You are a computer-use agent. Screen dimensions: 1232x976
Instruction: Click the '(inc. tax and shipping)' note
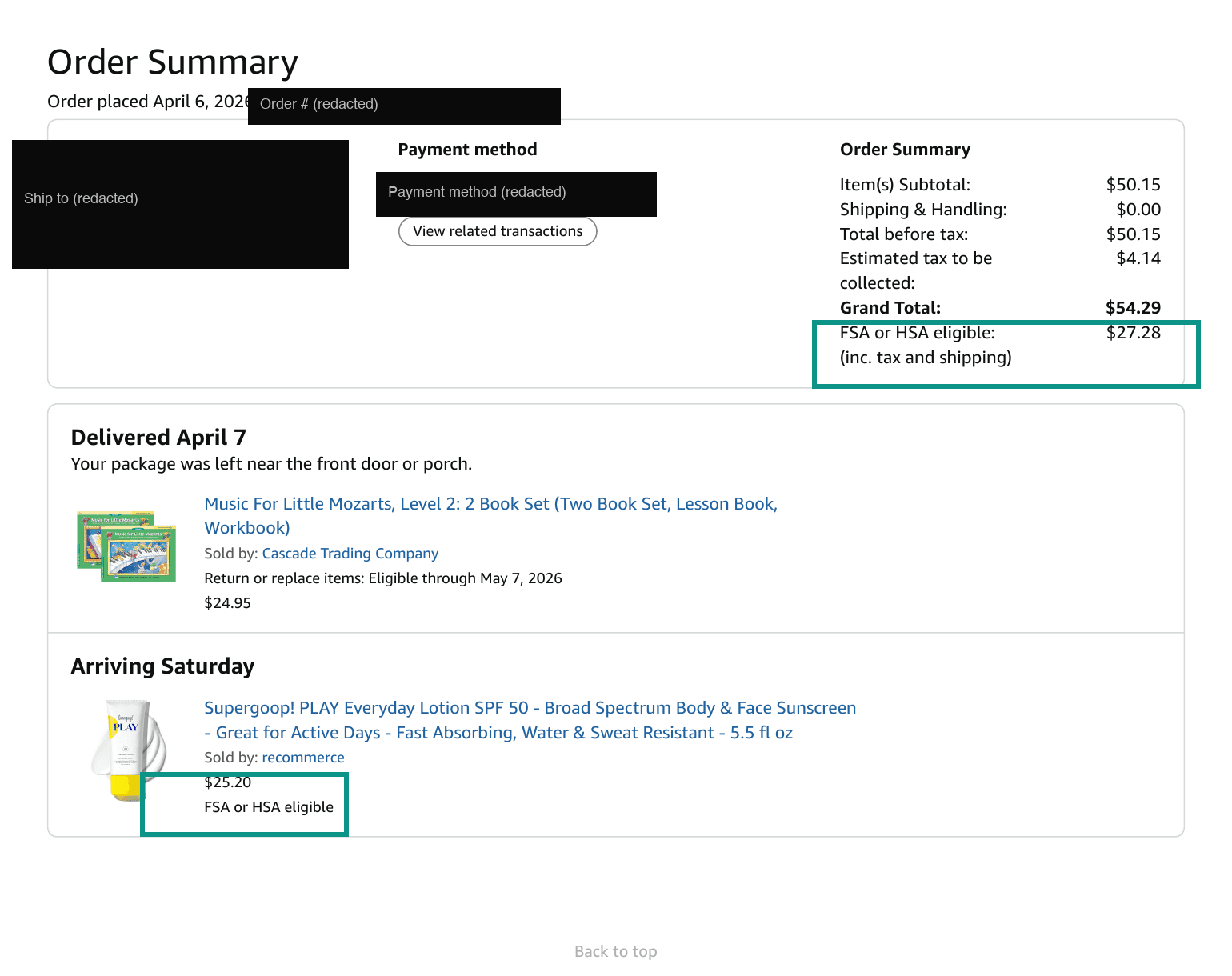(x=926, y=358)
